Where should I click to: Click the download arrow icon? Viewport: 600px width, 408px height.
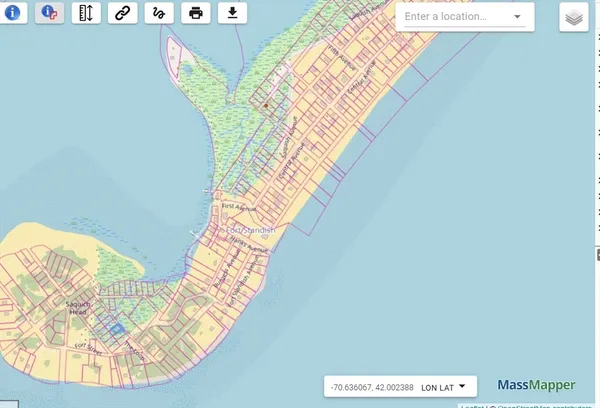(232, 13)
